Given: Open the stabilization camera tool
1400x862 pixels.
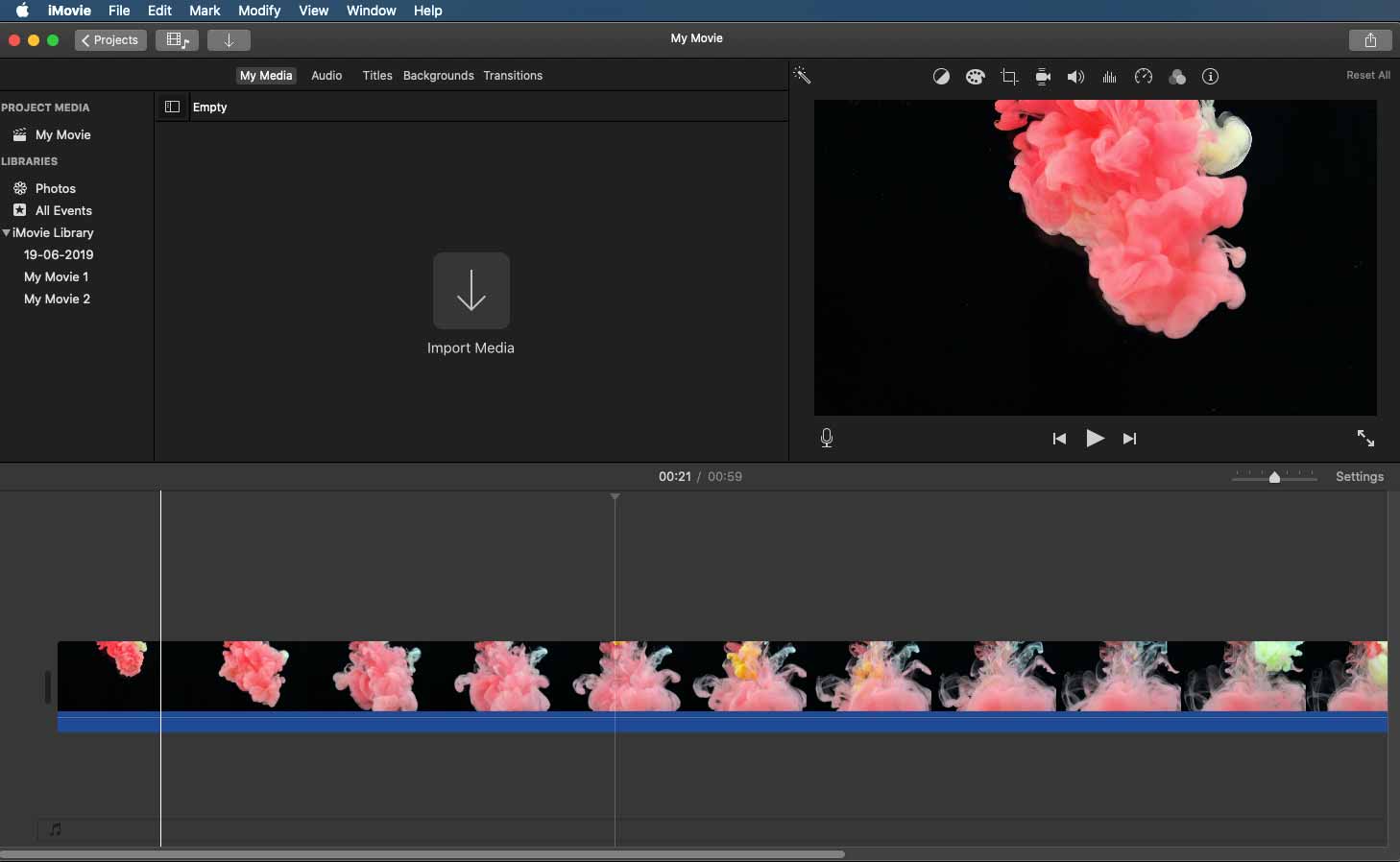Looking at the screenshot, I should coord(1043,77).
